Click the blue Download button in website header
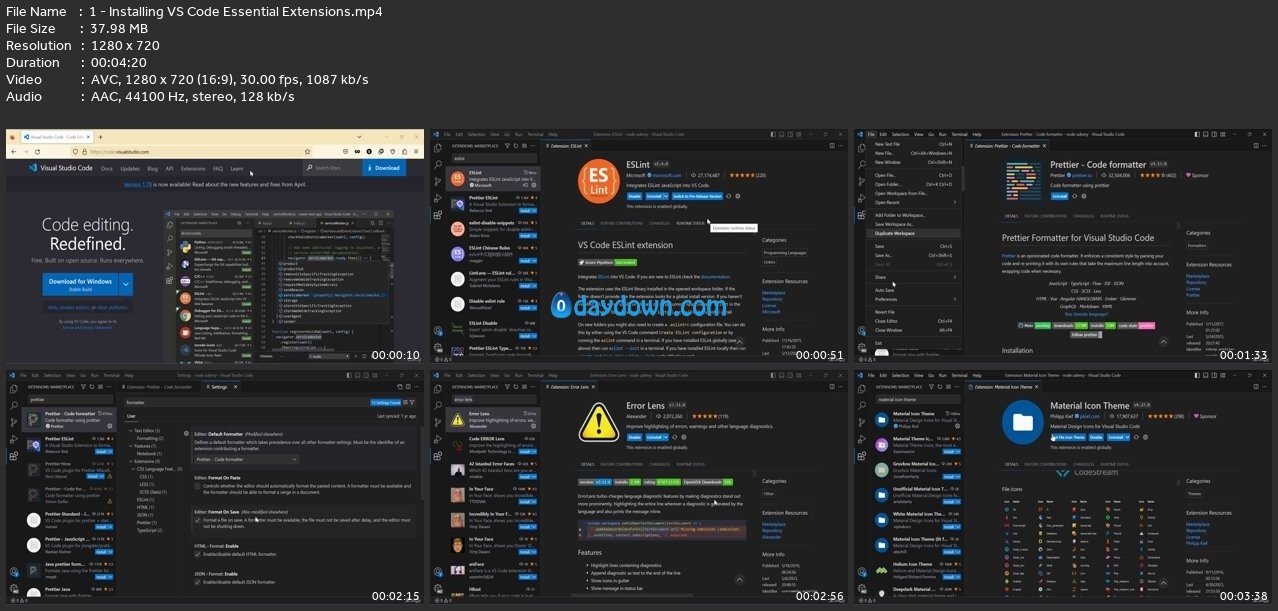Image resolution: width=1278 pixels, height=611 pixels. (x=384, y=168)
